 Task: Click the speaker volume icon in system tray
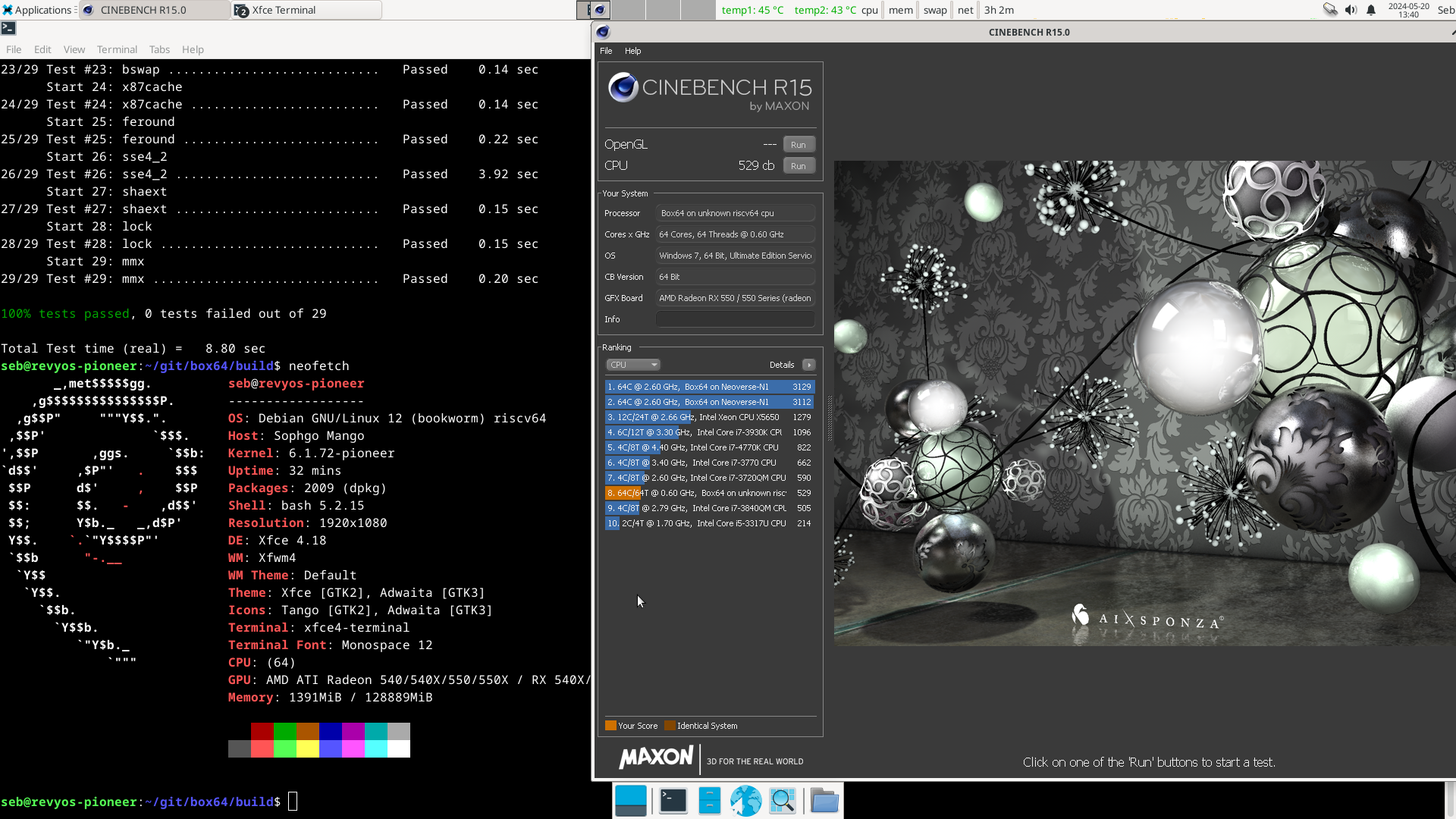(x=1351, y=10)
